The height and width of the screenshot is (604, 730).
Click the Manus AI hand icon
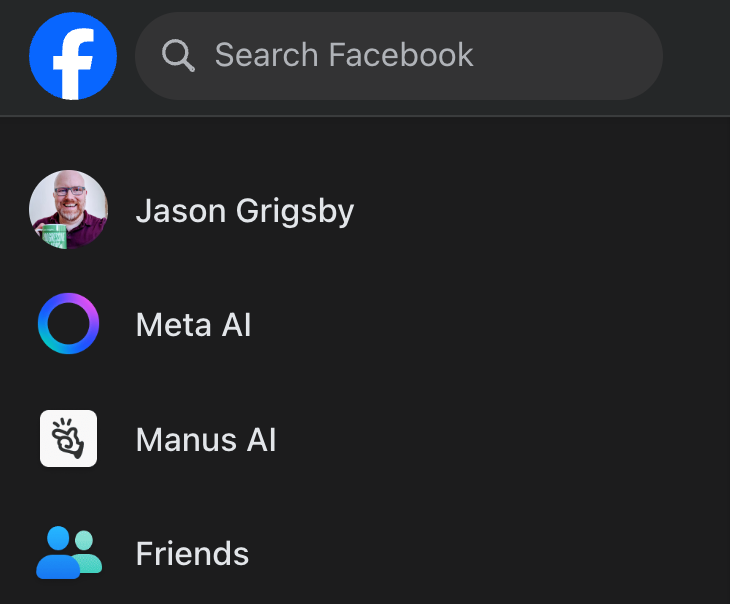coord(68,438)
